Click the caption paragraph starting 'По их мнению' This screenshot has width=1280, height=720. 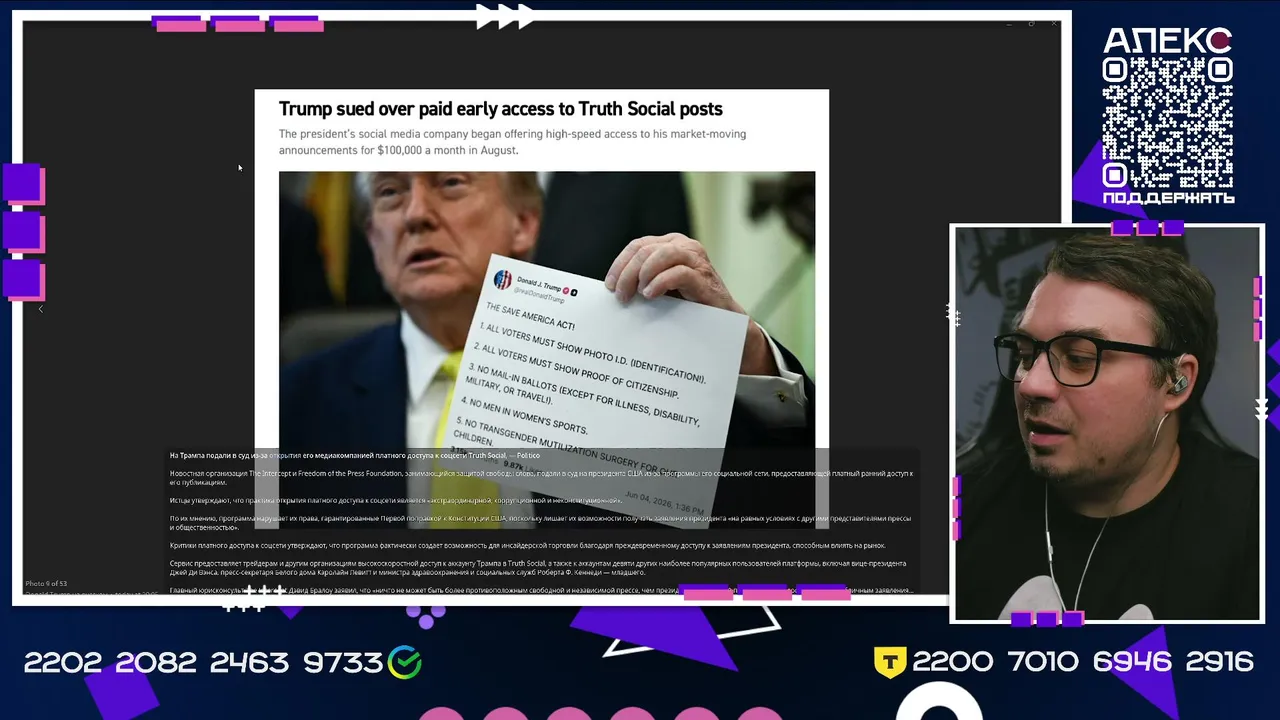(540, 522)
